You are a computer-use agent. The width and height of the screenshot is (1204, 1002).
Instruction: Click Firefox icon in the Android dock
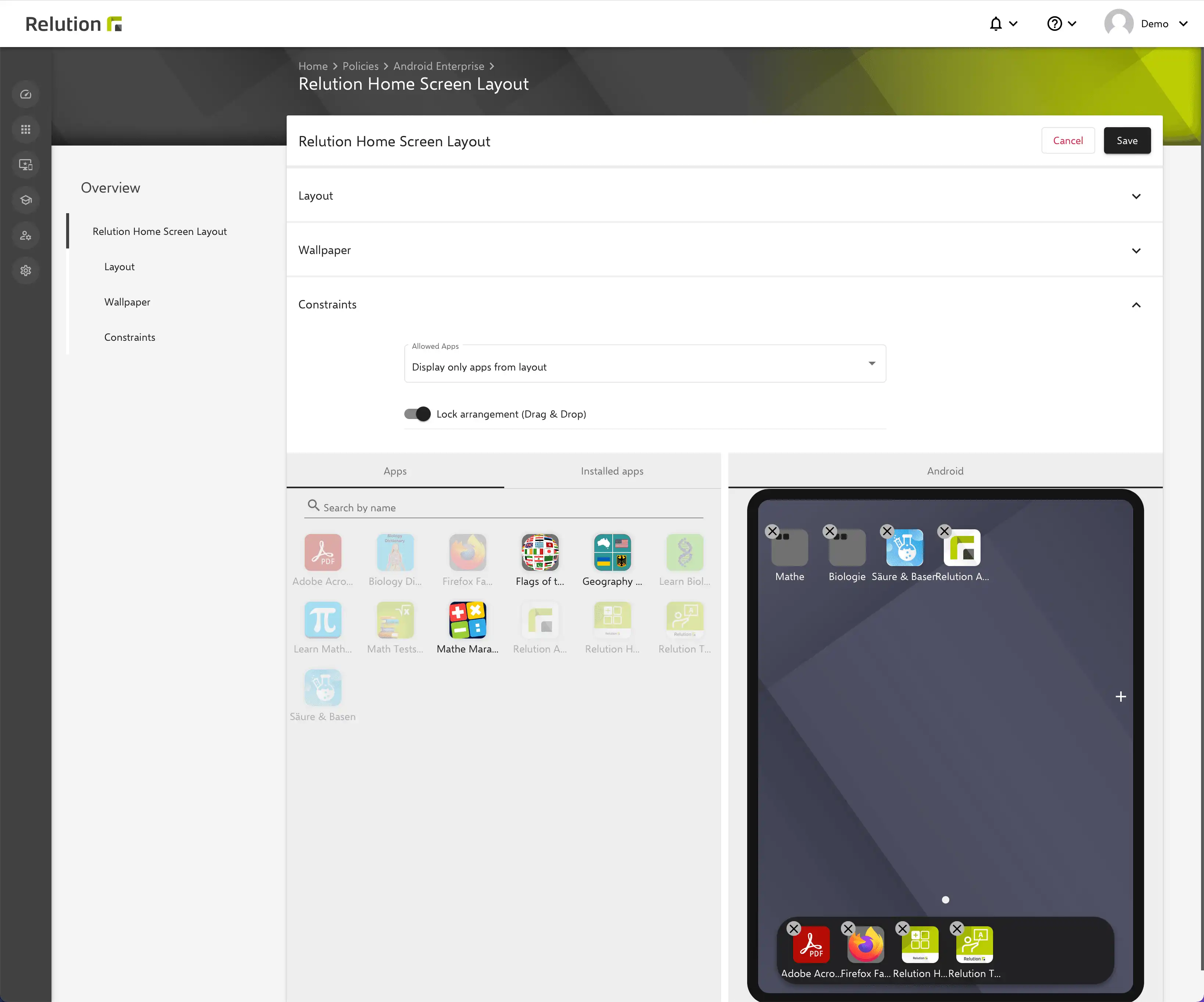click(x=865, y=944)
